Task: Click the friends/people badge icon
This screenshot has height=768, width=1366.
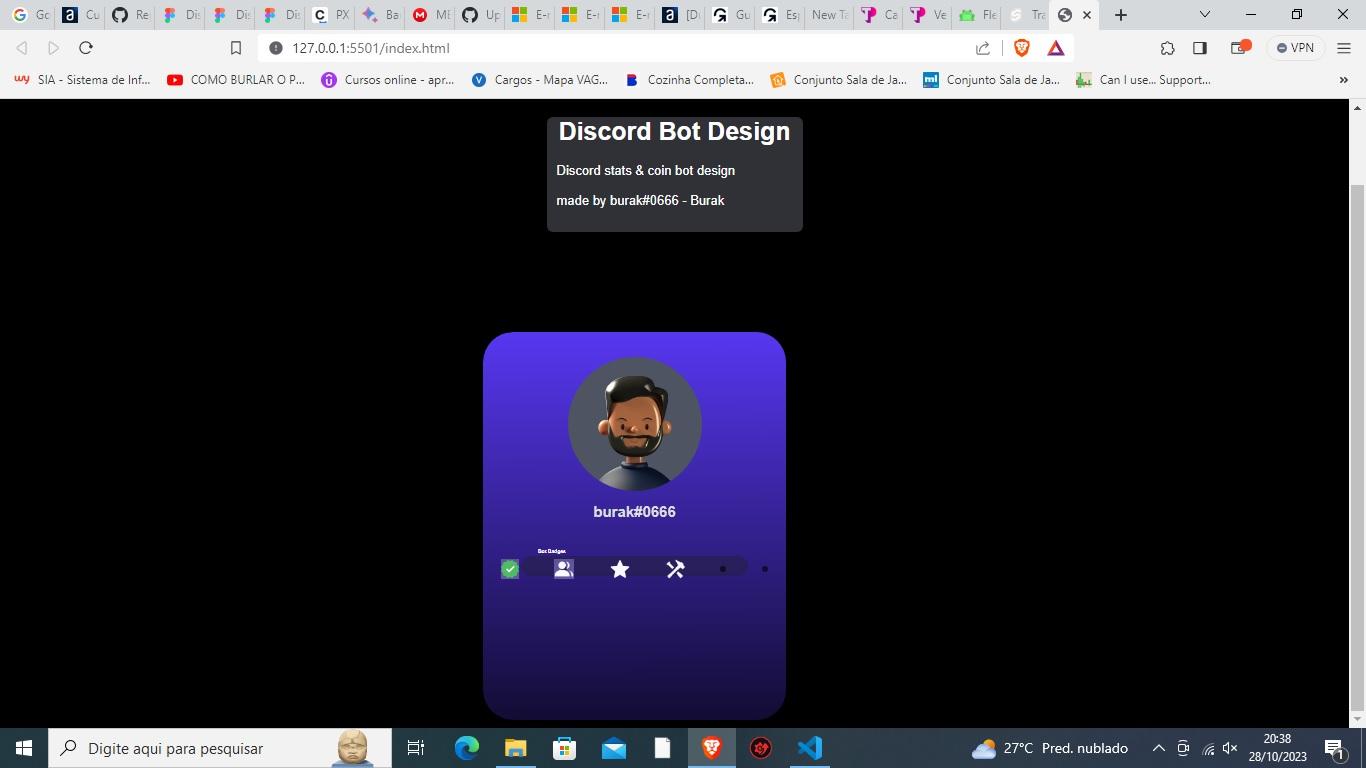Action: pos(564,569)
